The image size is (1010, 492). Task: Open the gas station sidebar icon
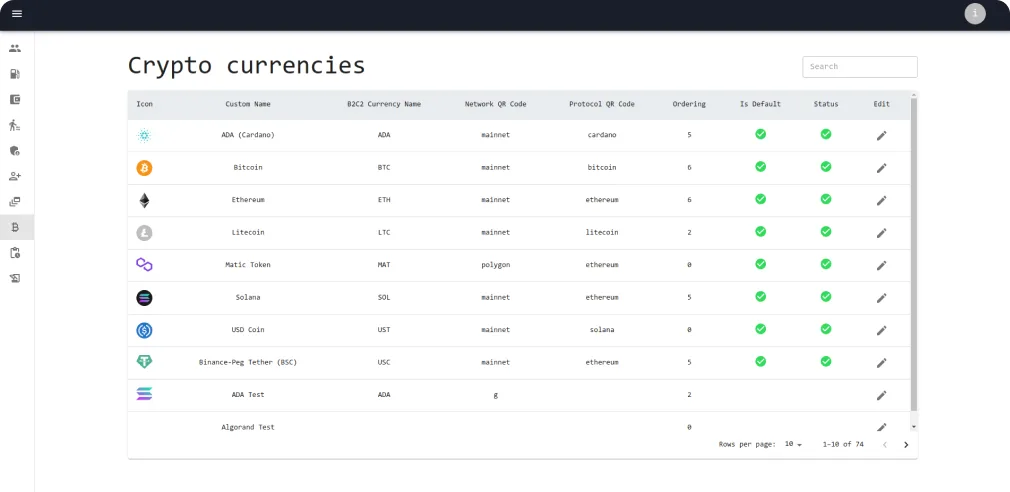15,74
